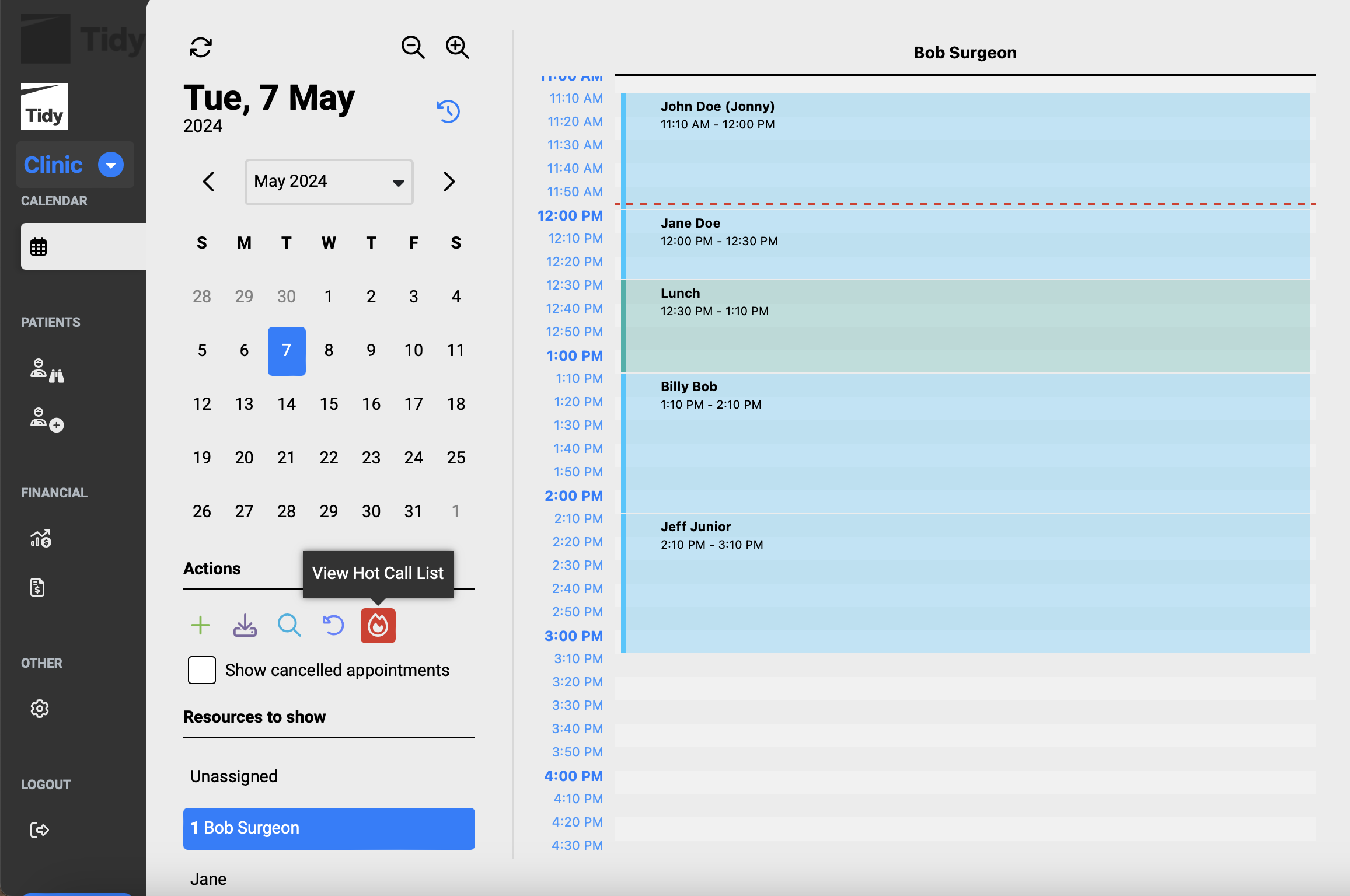Open the calendar view in sidebar
This screenshot has width=1350, height=896.
click(x=39, y=246)
